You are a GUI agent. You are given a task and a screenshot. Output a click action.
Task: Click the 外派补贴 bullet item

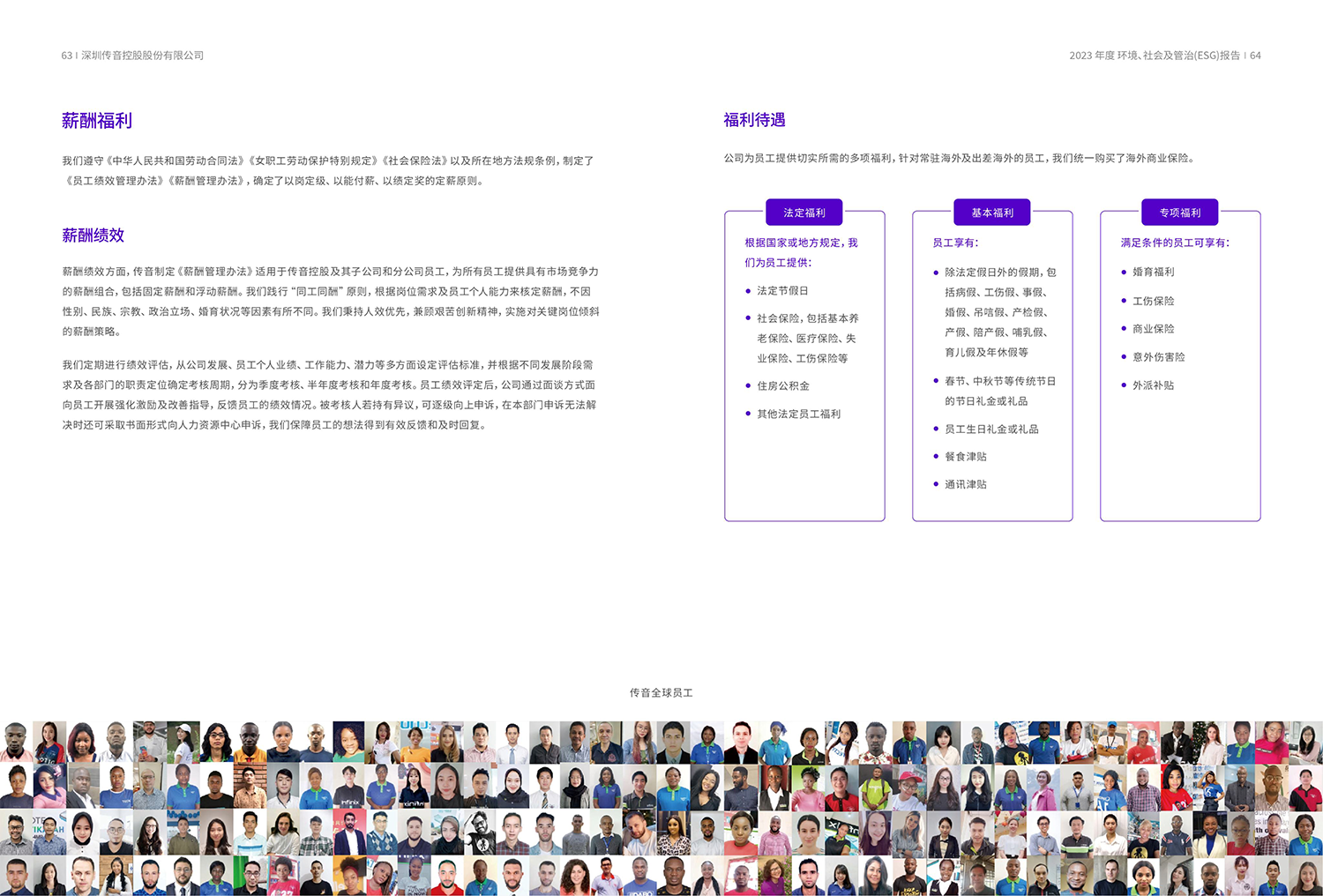point(1154,385)
